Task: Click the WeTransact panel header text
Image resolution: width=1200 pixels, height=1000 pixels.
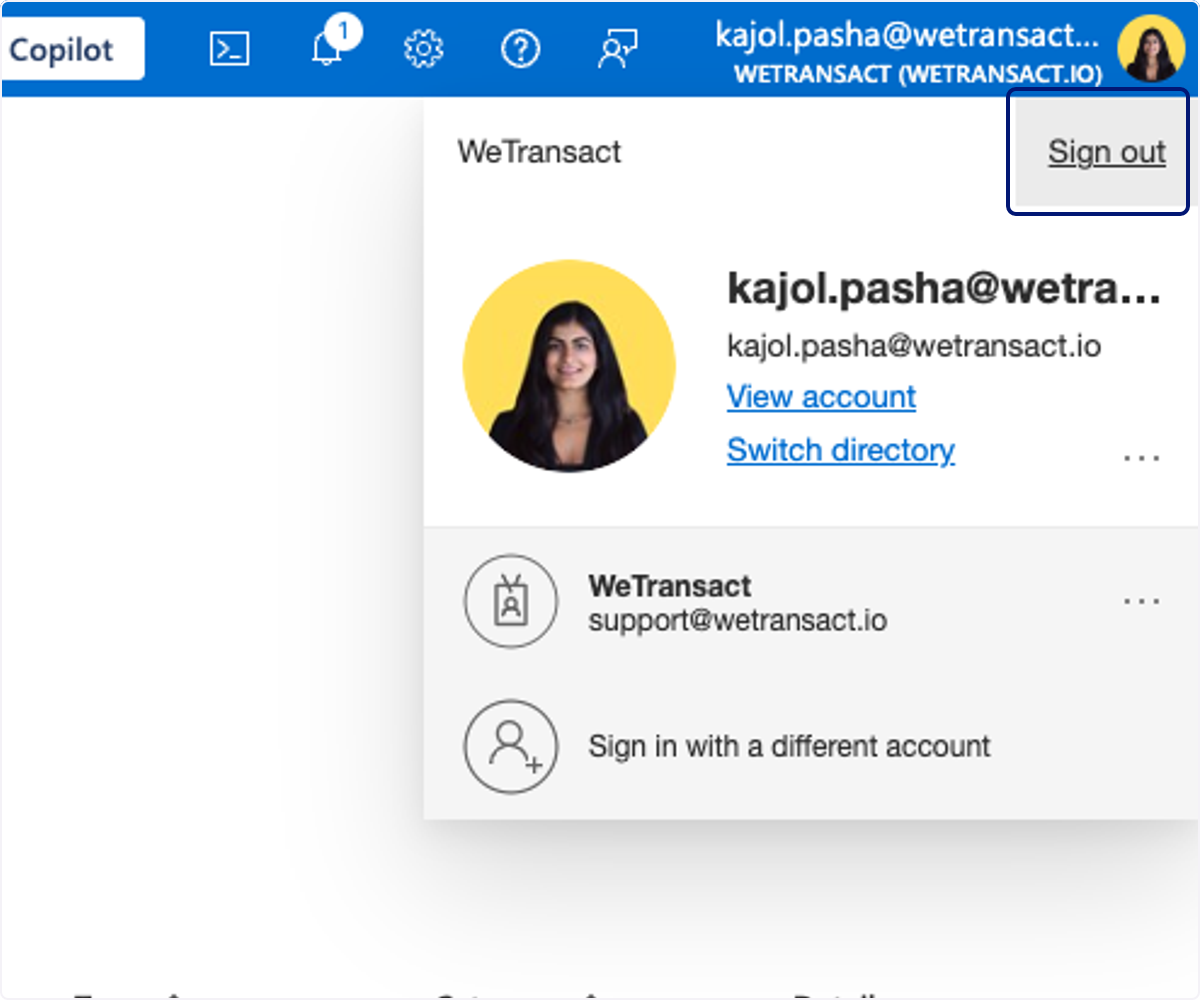Action: 539,152
